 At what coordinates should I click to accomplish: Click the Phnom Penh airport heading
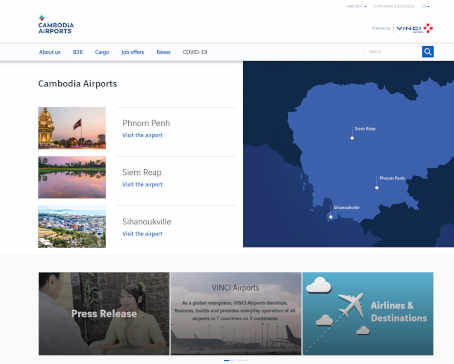pos(146,123)
